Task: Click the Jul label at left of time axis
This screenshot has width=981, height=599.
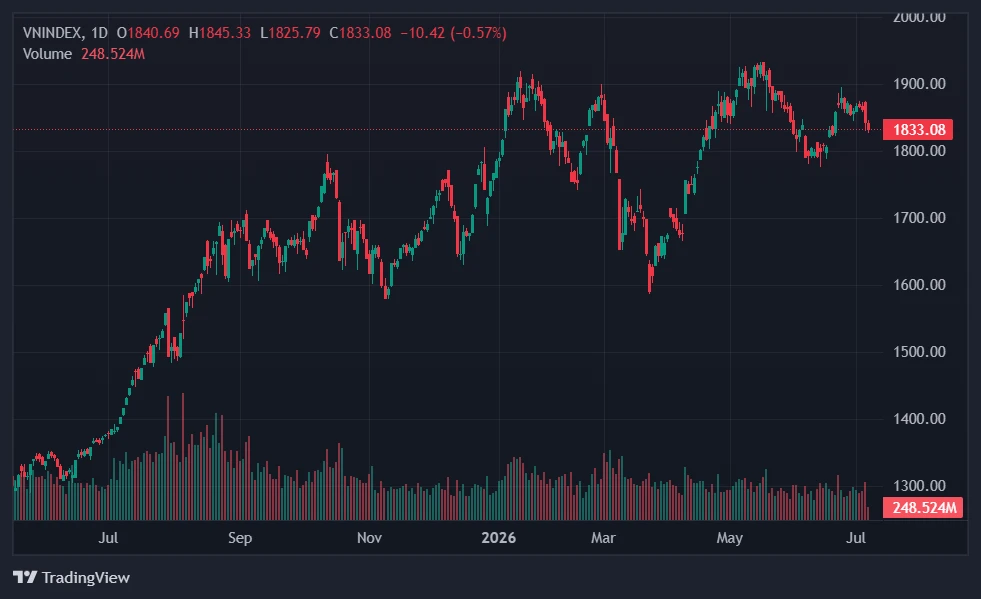Action: (108, 538)
